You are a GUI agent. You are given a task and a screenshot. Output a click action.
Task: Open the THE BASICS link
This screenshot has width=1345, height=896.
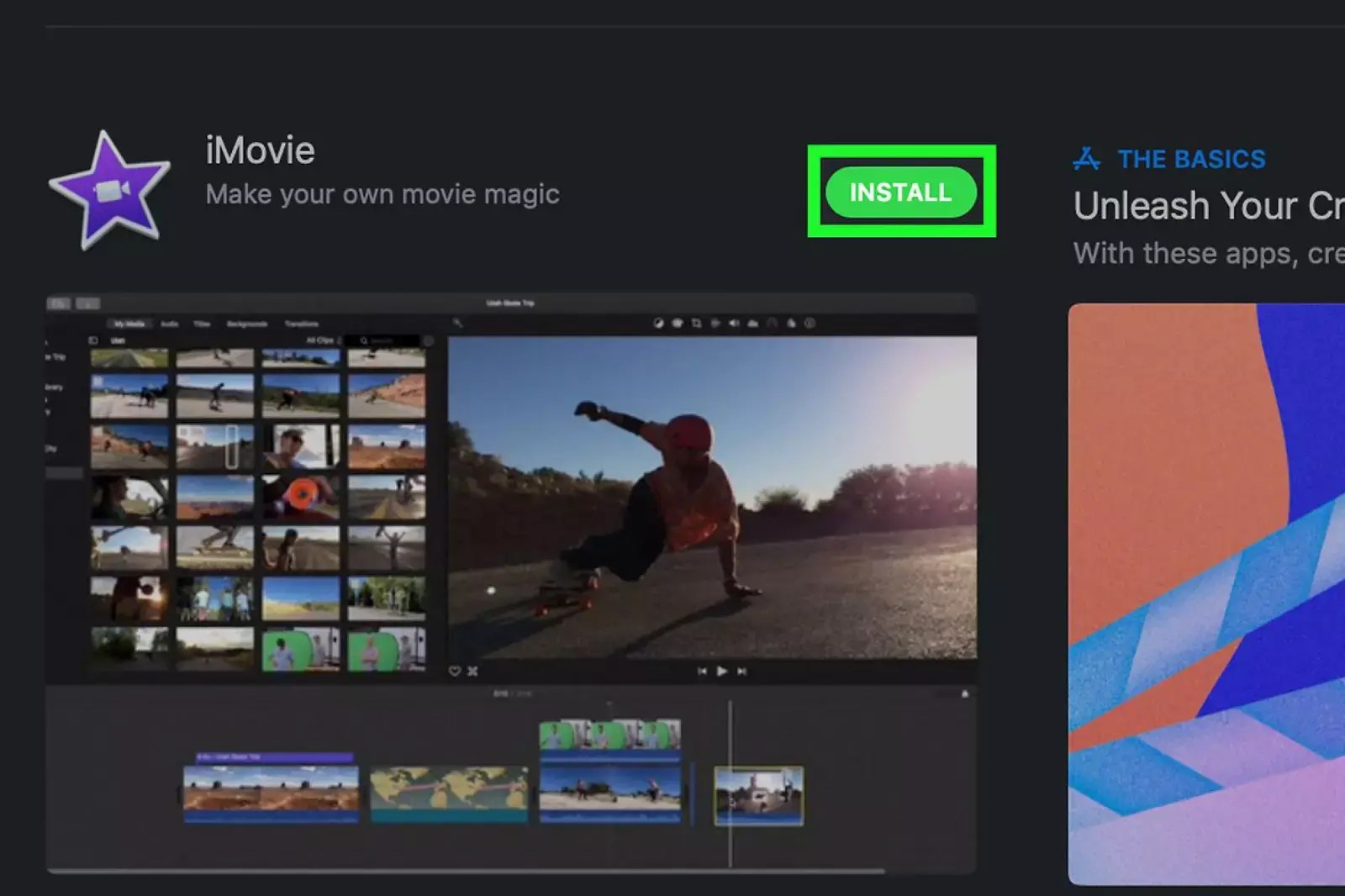(1190, 158)
